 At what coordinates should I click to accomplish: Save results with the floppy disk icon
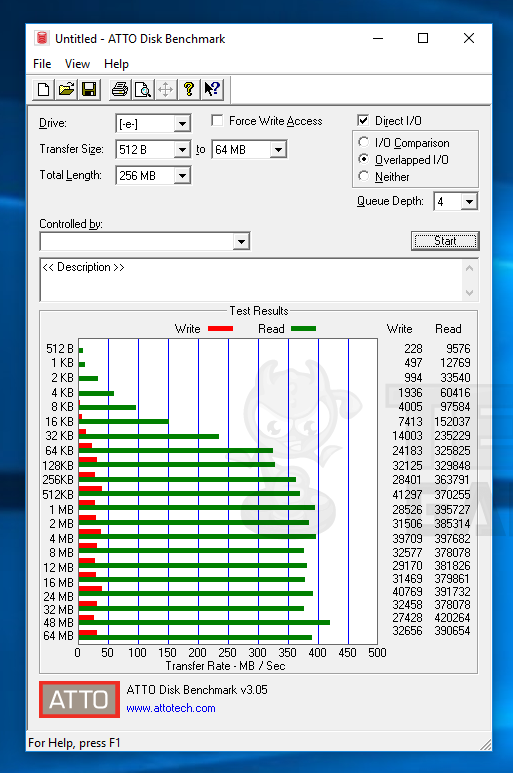(89, 89)
